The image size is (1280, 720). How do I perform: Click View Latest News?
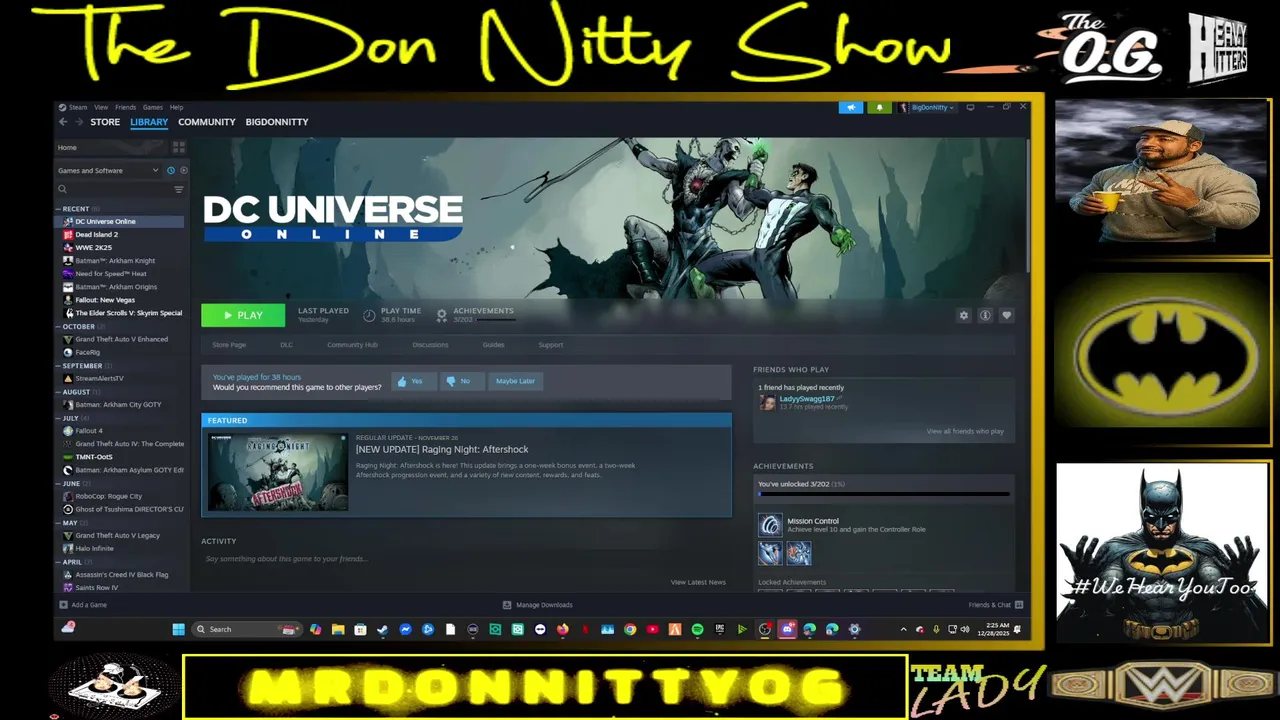point(698,582)
